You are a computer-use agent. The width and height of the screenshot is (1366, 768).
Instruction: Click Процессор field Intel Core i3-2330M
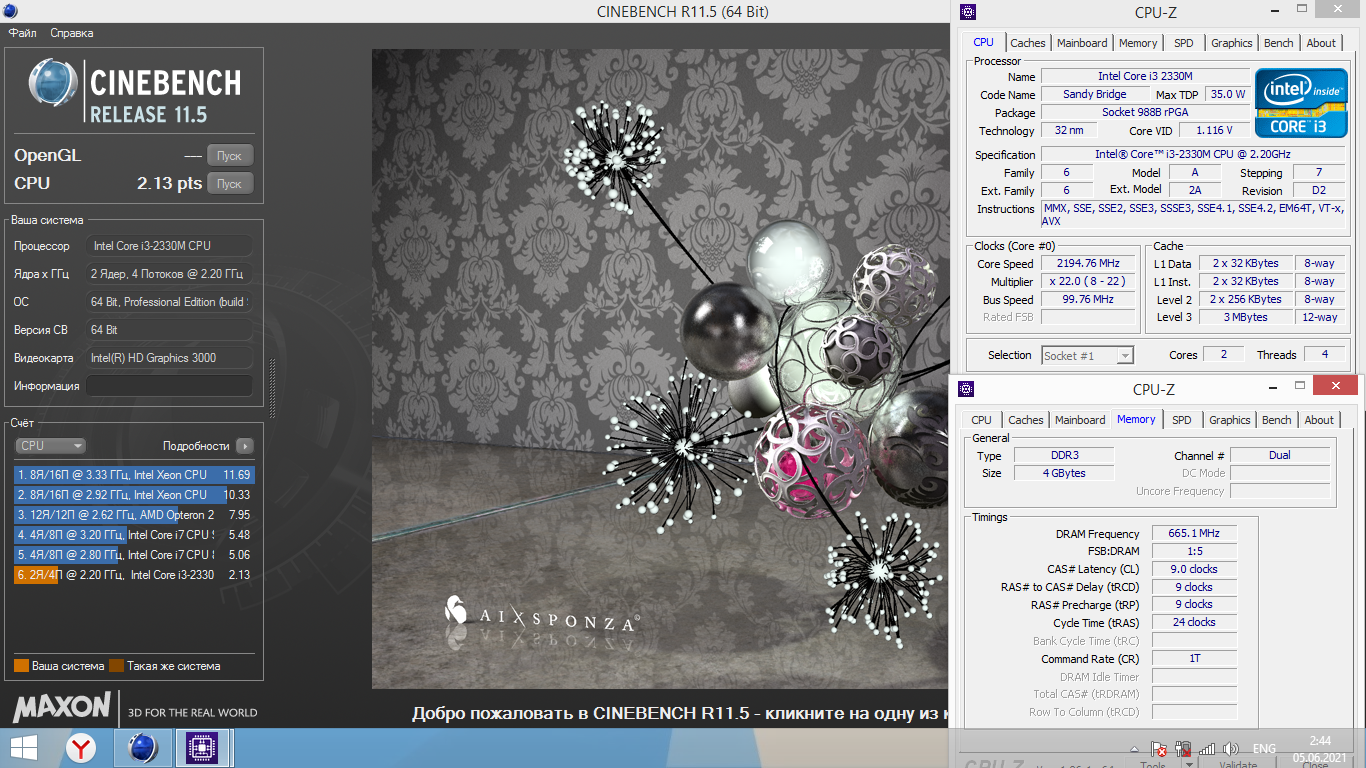(169, 246)
